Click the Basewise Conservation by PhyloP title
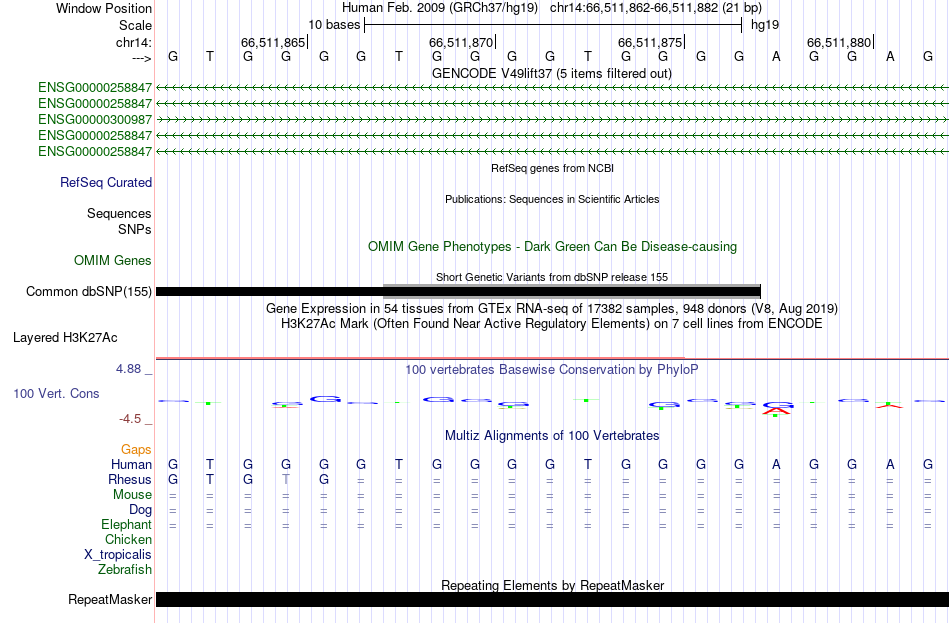The height and width of the screenshot is (623, 950). (552, 370)
